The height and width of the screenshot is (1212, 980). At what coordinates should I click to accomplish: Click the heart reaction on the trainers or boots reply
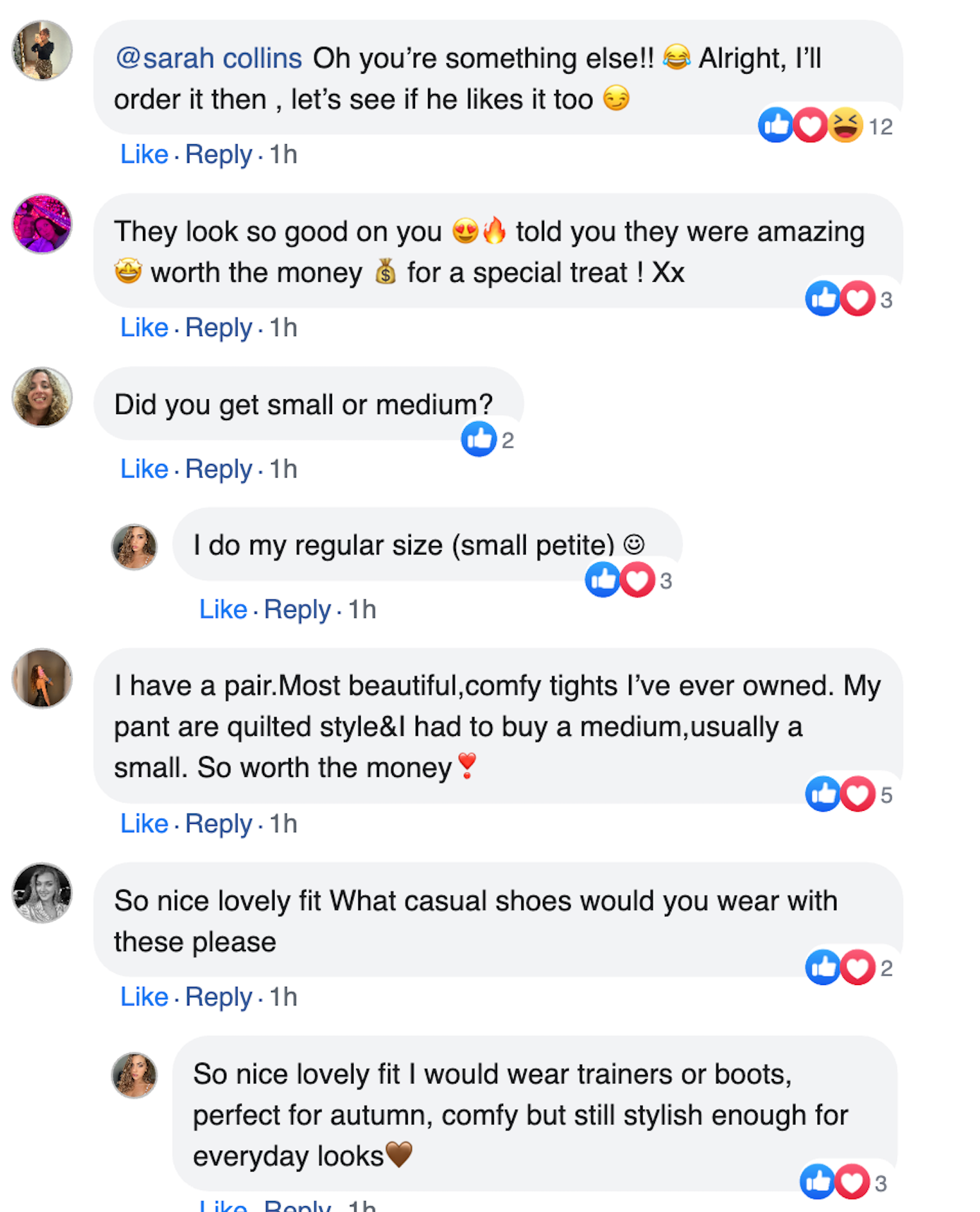852,1182
